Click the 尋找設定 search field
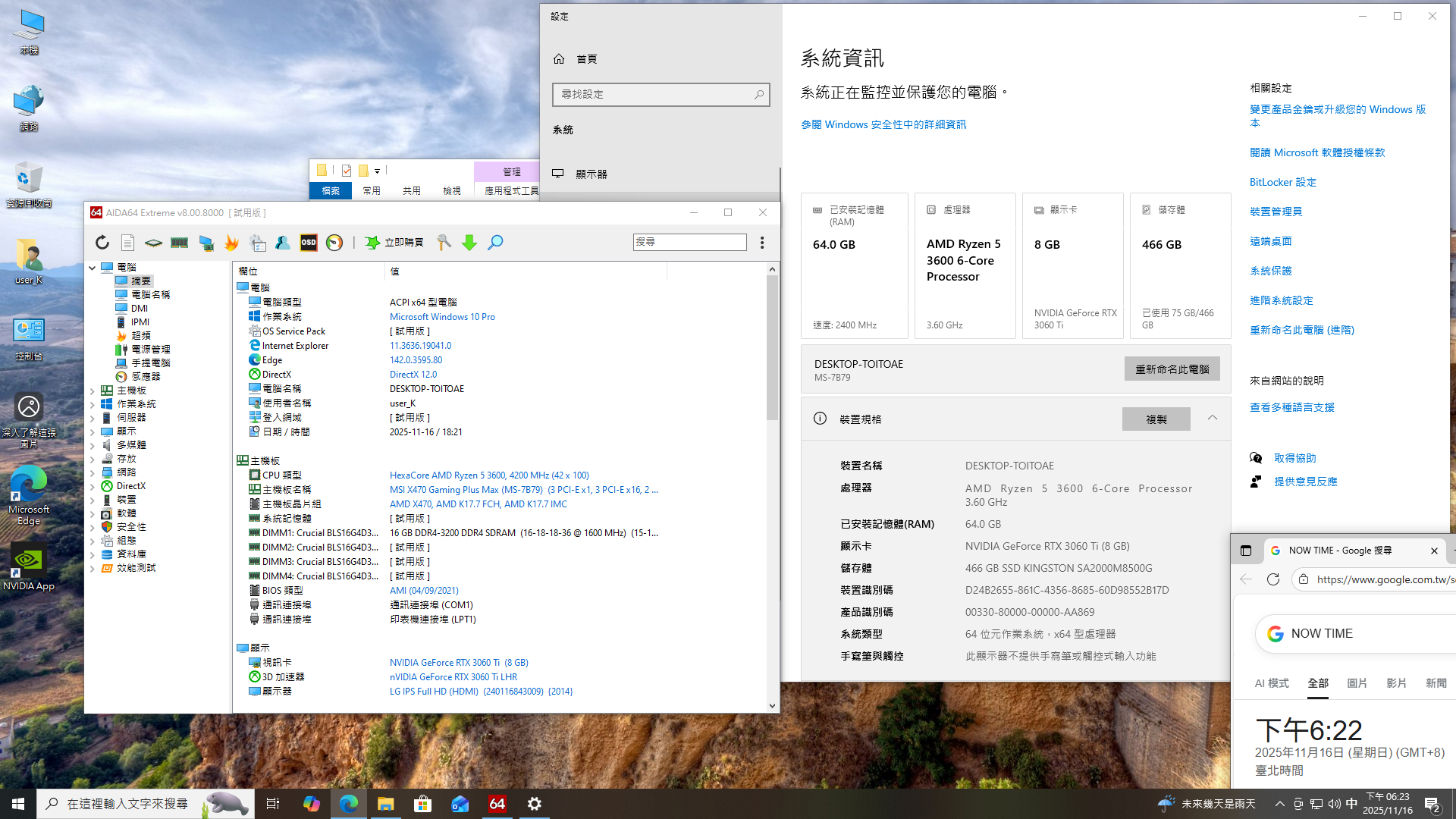 [652, 95]
